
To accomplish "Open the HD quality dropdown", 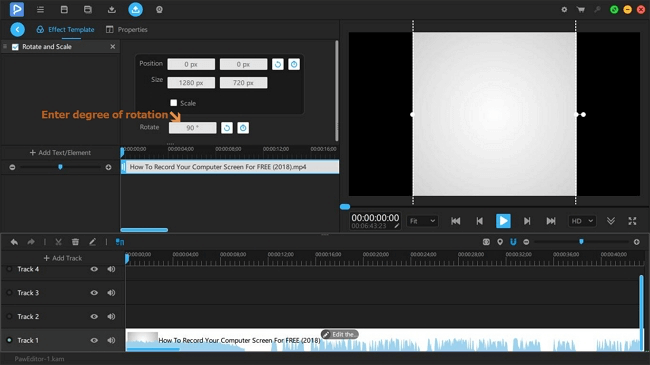I will pos(582,221).
